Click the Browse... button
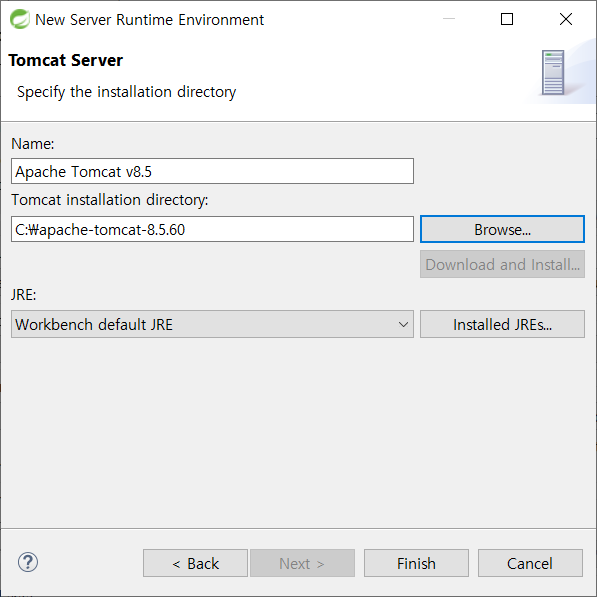Image resolution: width=597 pixels, height=597 pixels. (502, 229)
